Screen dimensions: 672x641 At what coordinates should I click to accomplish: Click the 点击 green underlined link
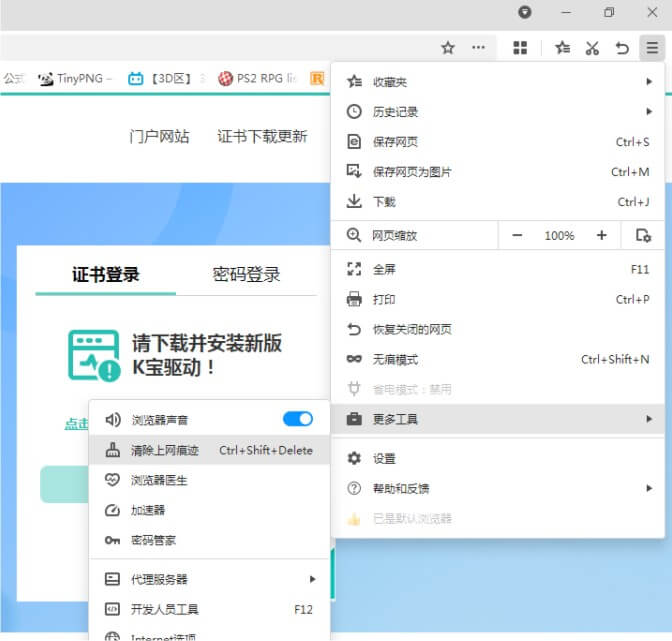(x=77, y=423)
